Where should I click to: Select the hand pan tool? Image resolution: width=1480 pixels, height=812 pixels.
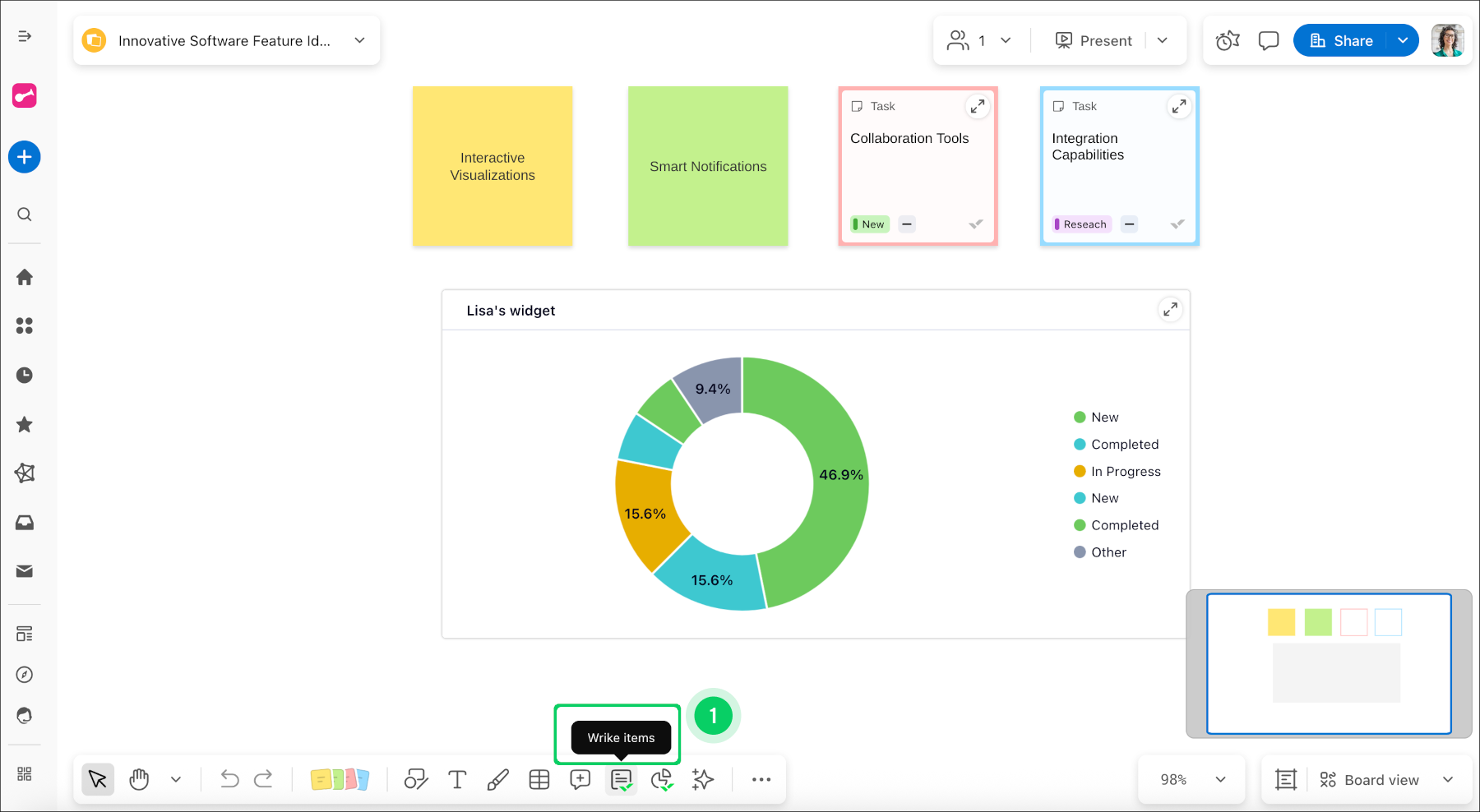(x=139, y=780)
